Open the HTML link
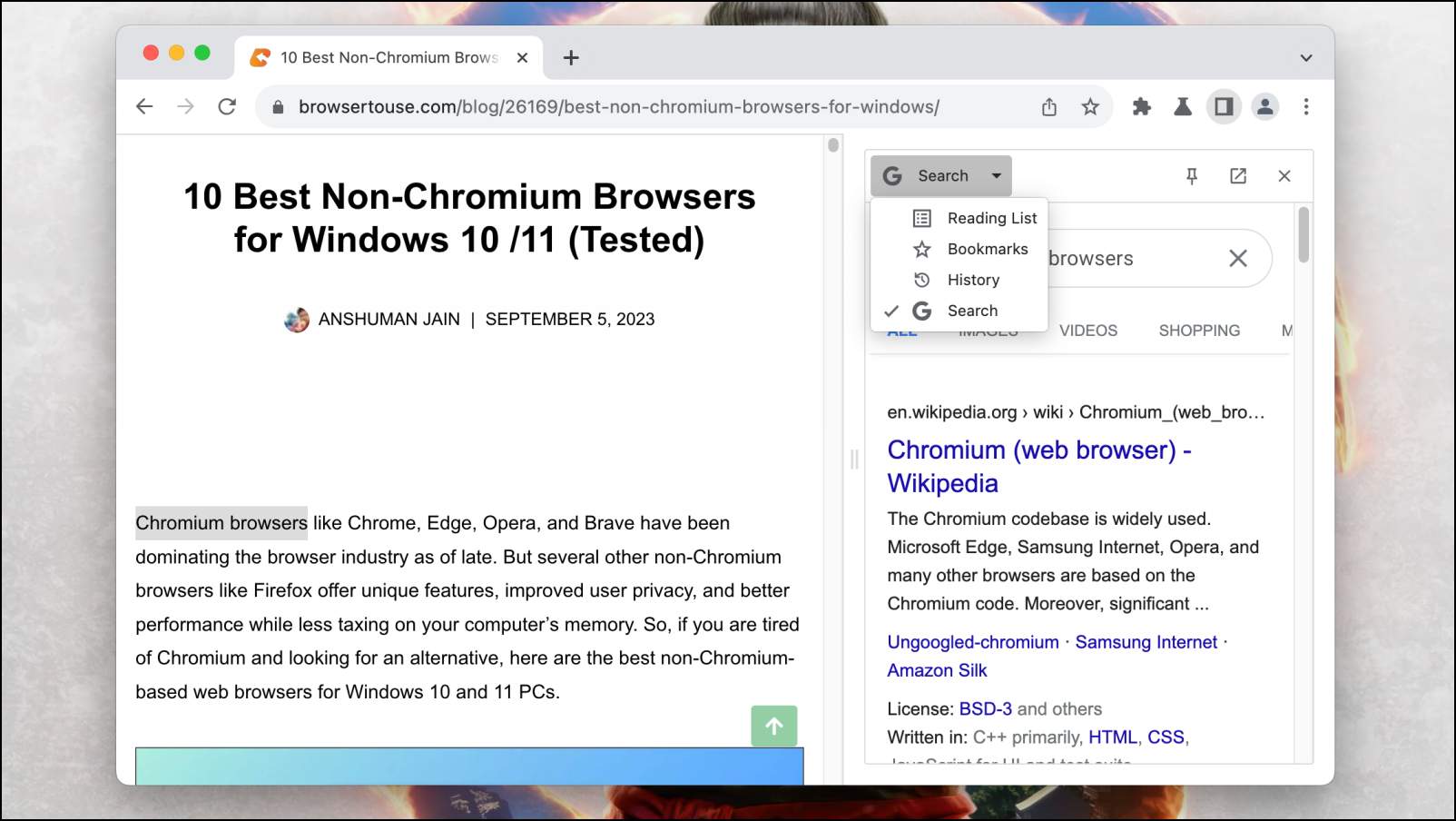 point(1113,737)
